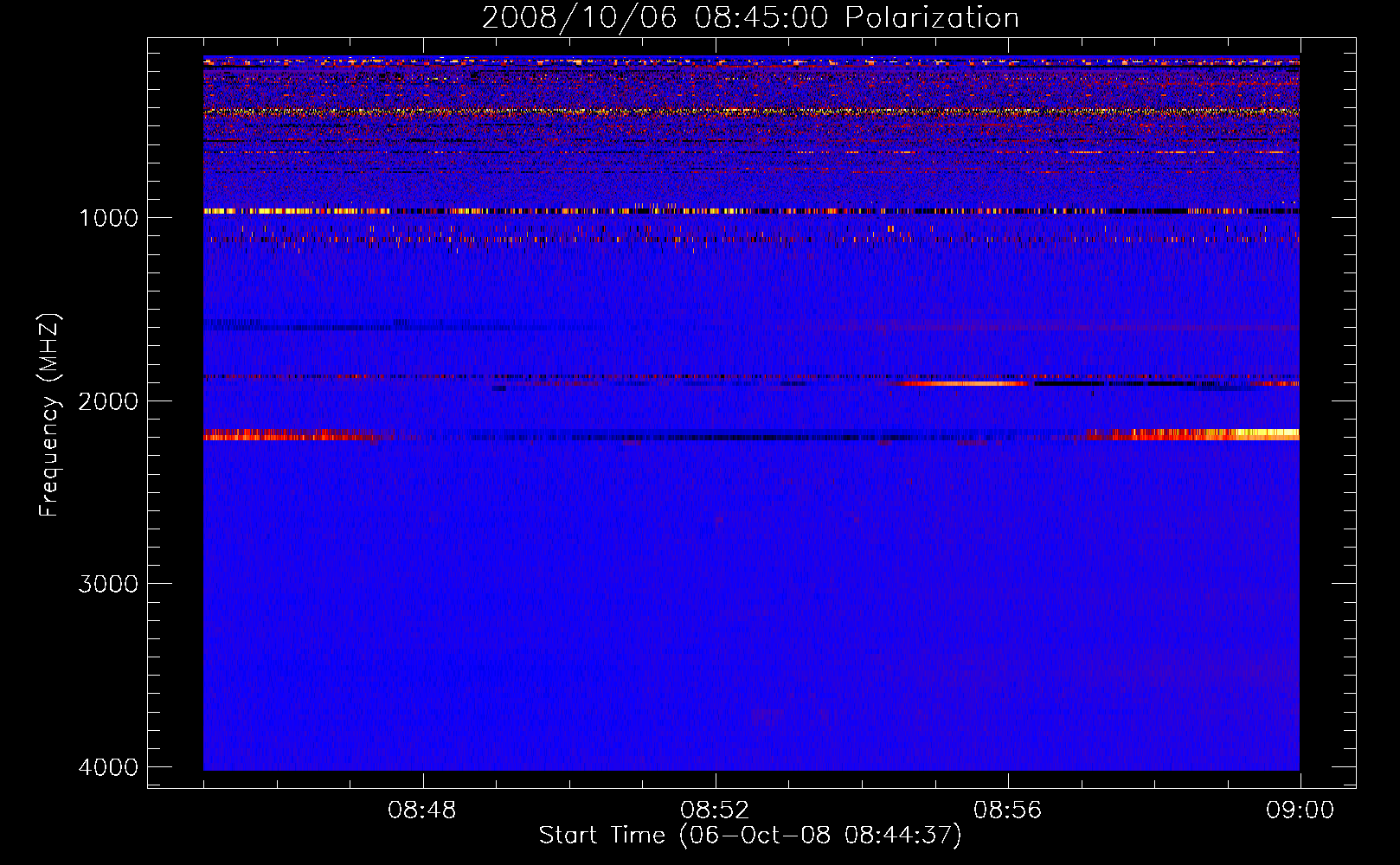Click the orange streak near 1900 MHz around 08:55
The image size is (1400, 865).
965,383
